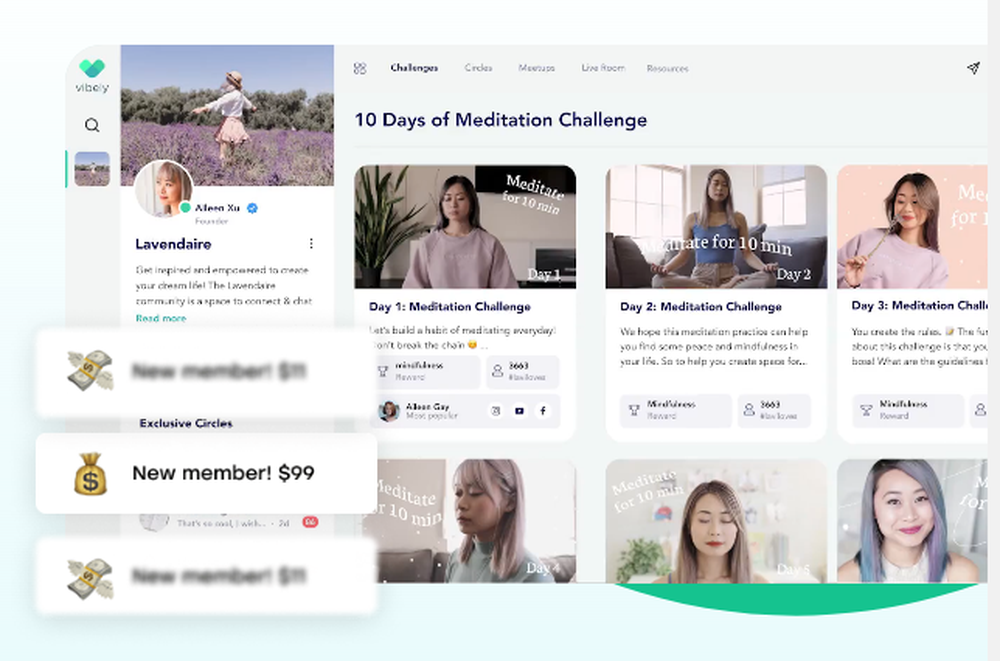Viewport: 1000px width, 661px height.
Task: Click the 'New member! $99' notification
Action: pyautogui.click(x=207, y=473)
